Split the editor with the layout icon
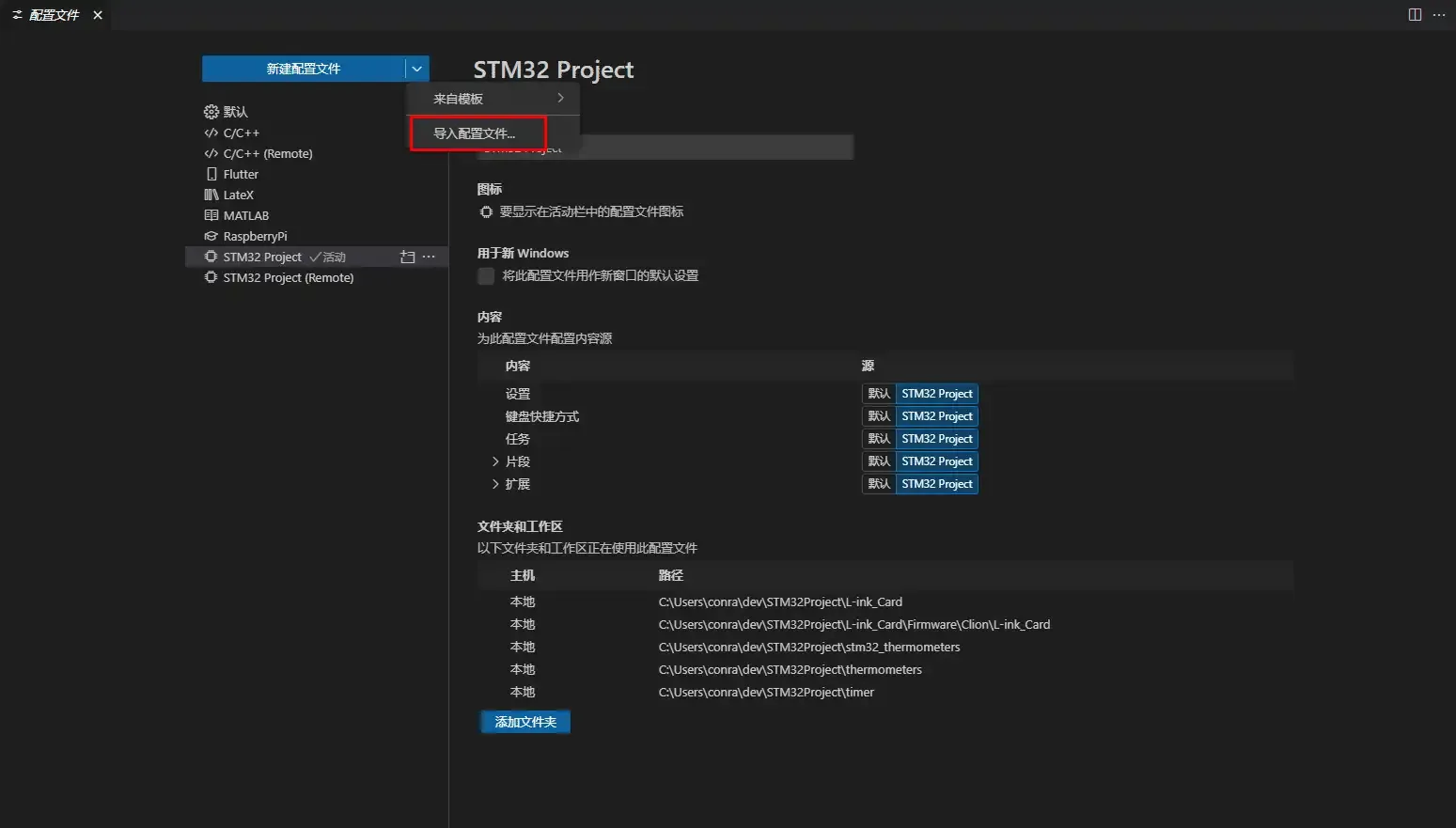The width and height of the screenshot is (1456, 828). click(x=1415, y=15)
